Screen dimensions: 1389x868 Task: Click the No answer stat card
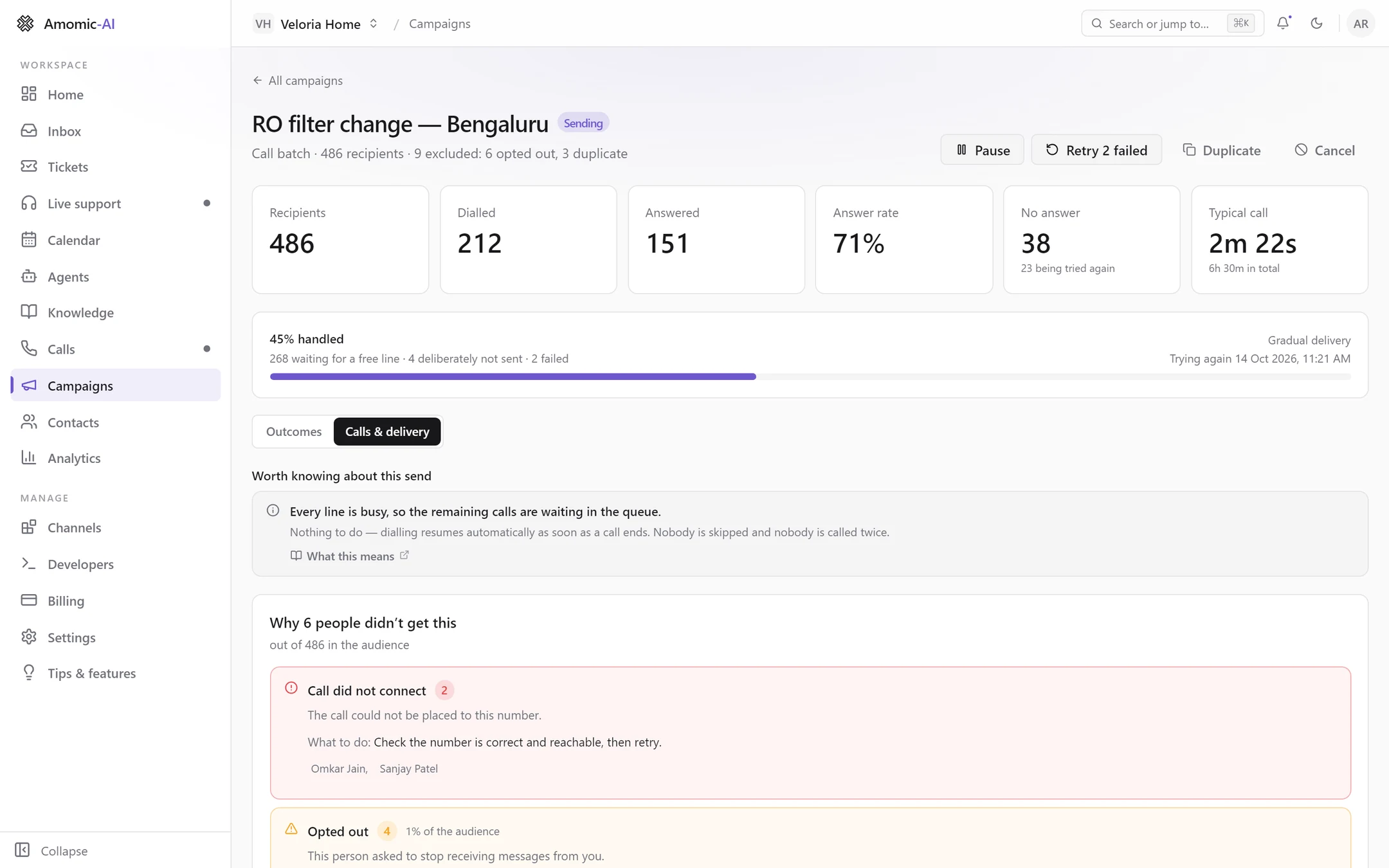1091,240
